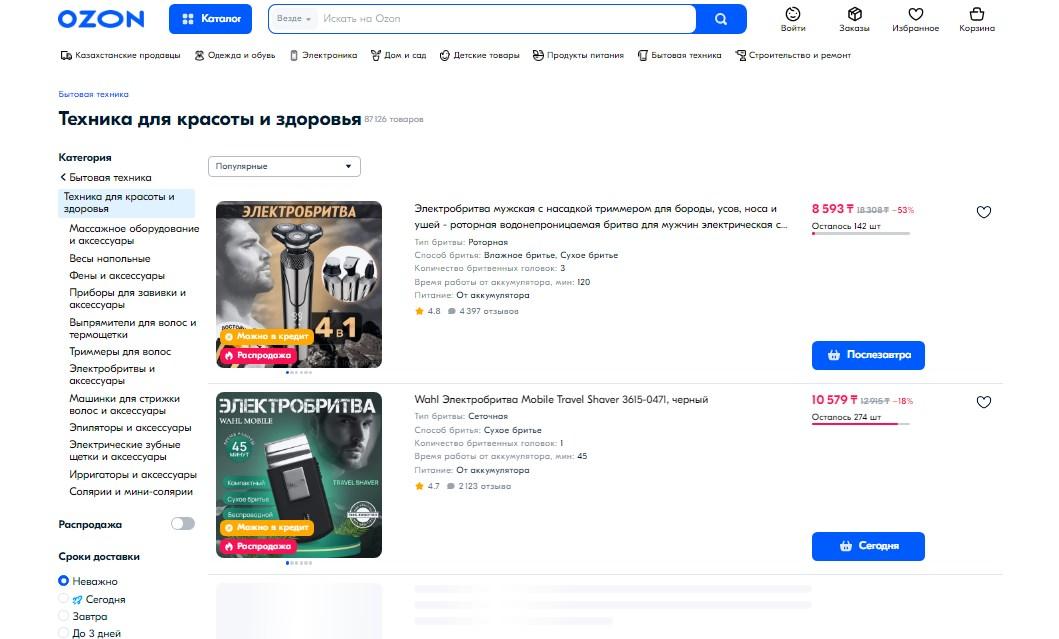Click the magnifier search icon button
Image resolution: width=1059 pixels, height=639 pixels.
pyautogui.click(x=721, y=19)
